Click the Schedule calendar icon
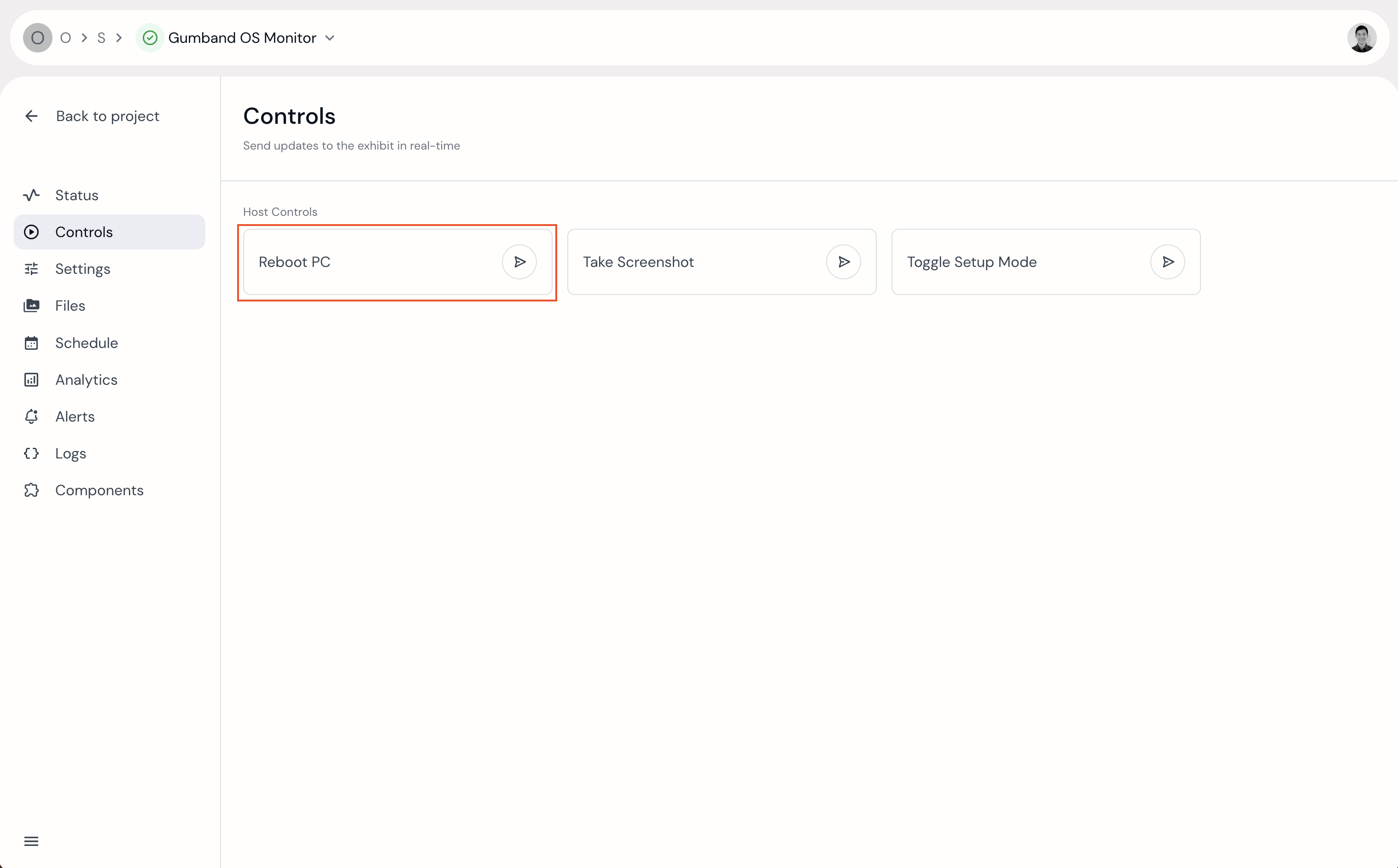 pos(32,343)
